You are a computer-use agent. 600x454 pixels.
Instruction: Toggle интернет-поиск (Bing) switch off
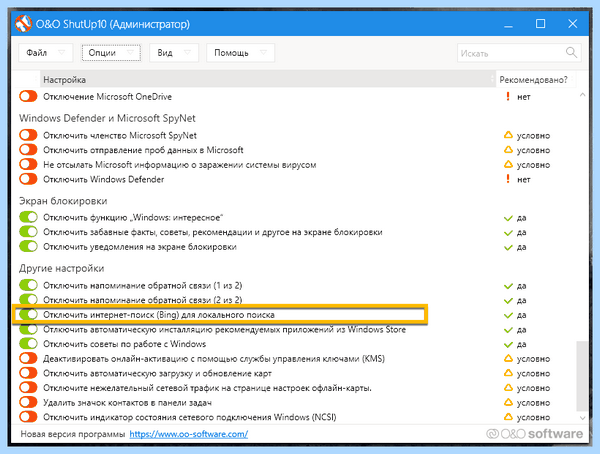28,315
